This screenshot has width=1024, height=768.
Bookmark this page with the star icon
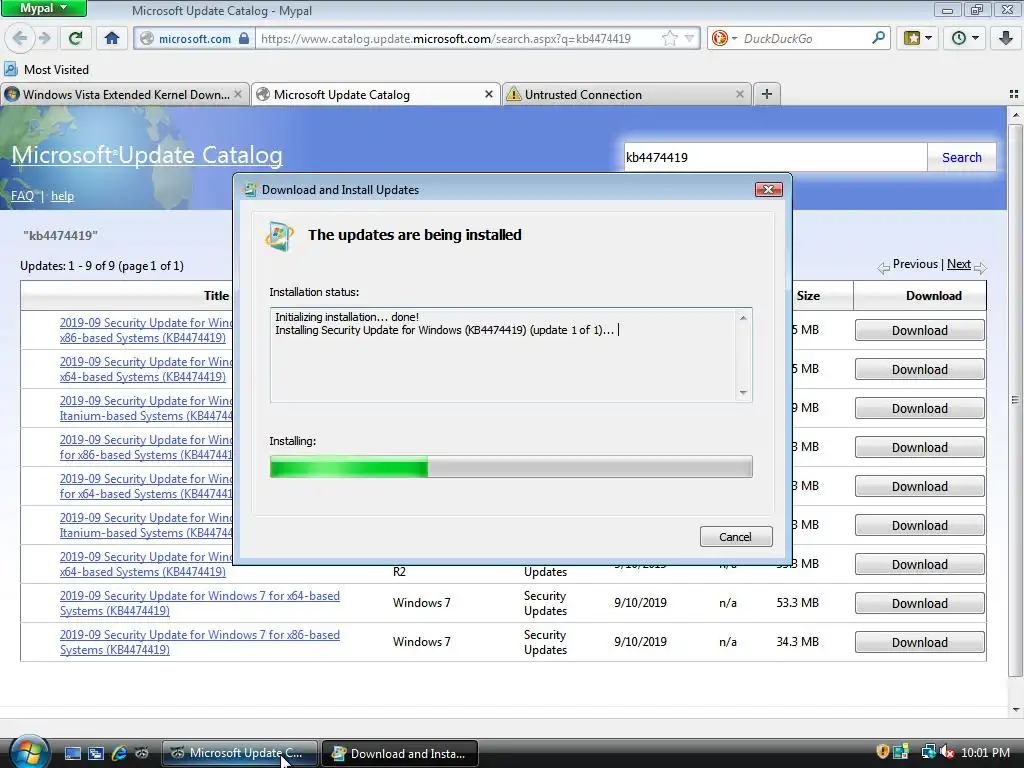point(669,39)
